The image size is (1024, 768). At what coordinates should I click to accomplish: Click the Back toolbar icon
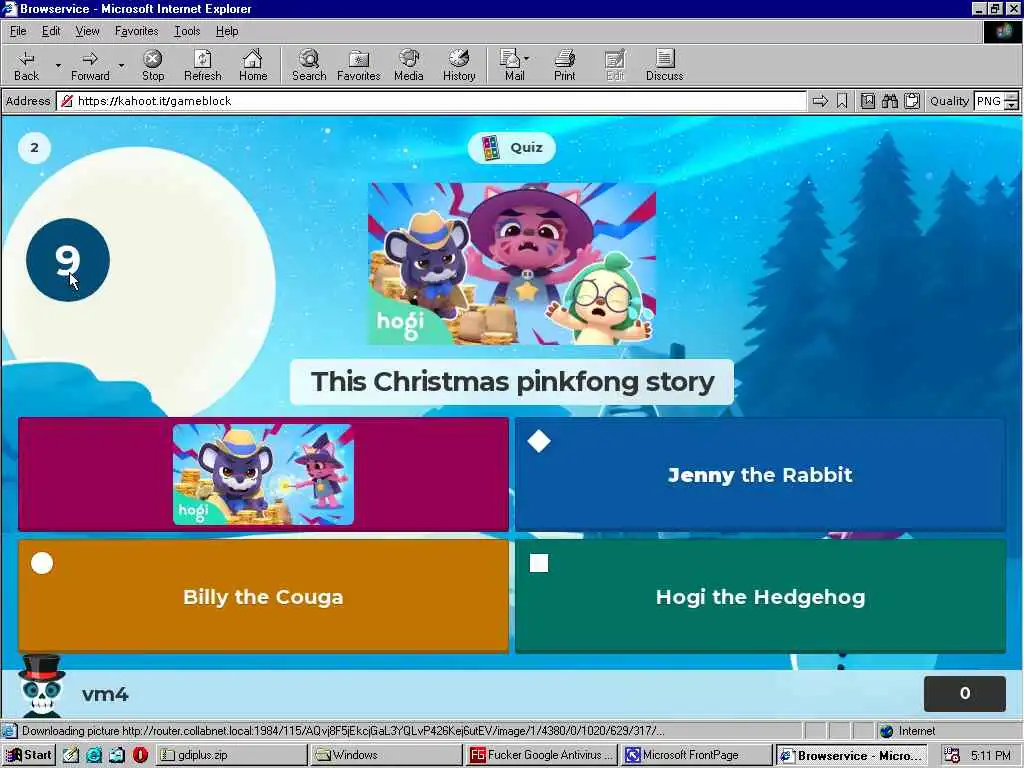(26, 65)
